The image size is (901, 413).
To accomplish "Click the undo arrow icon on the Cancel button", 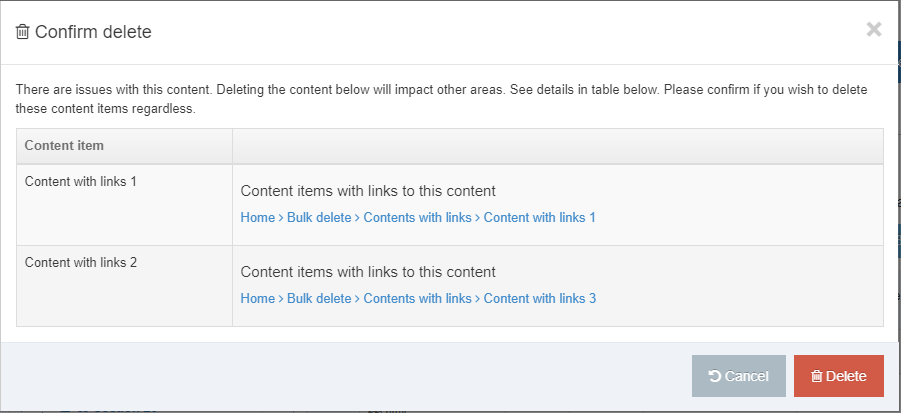I will pyautogui.click(x=714, y=377).
